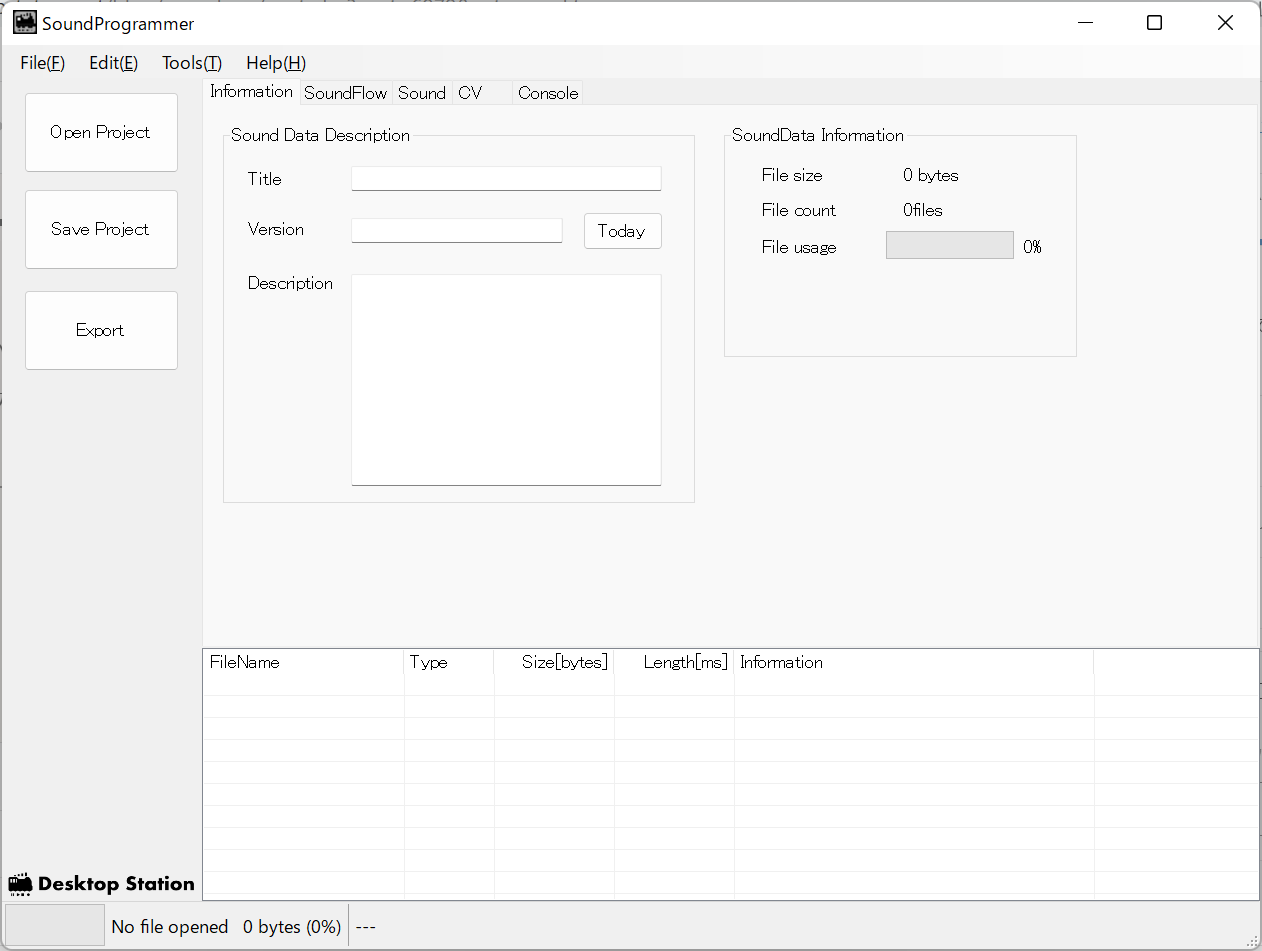Screen dimensions: 1262x951
Task: Click the Desktop Station locomotive logo
Action: tap(20, 884)
